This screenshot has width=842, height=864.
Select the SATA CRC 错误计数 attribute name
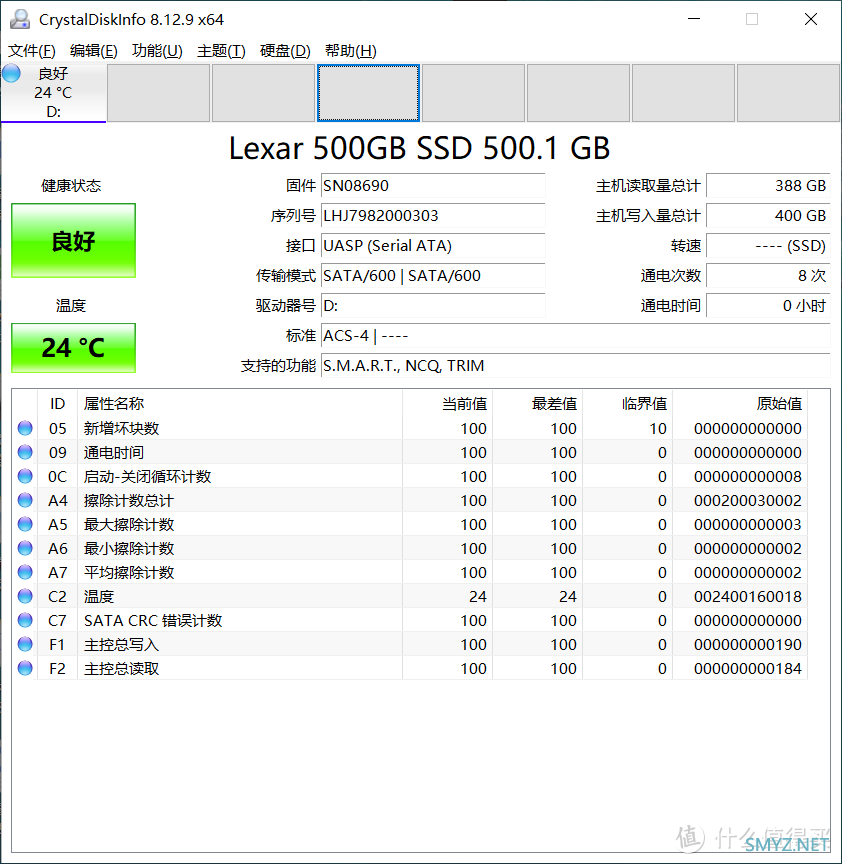click(x=153, y=620)
